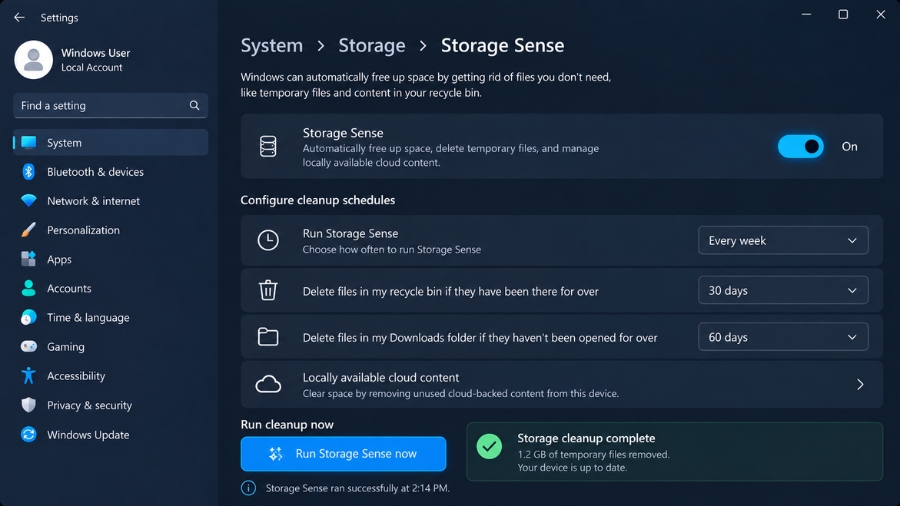The width and height of the screenshot is (900, 506).
Task: Click the Storage breadcrumb link
Action: pyautogui.click(x=371, y=45)
